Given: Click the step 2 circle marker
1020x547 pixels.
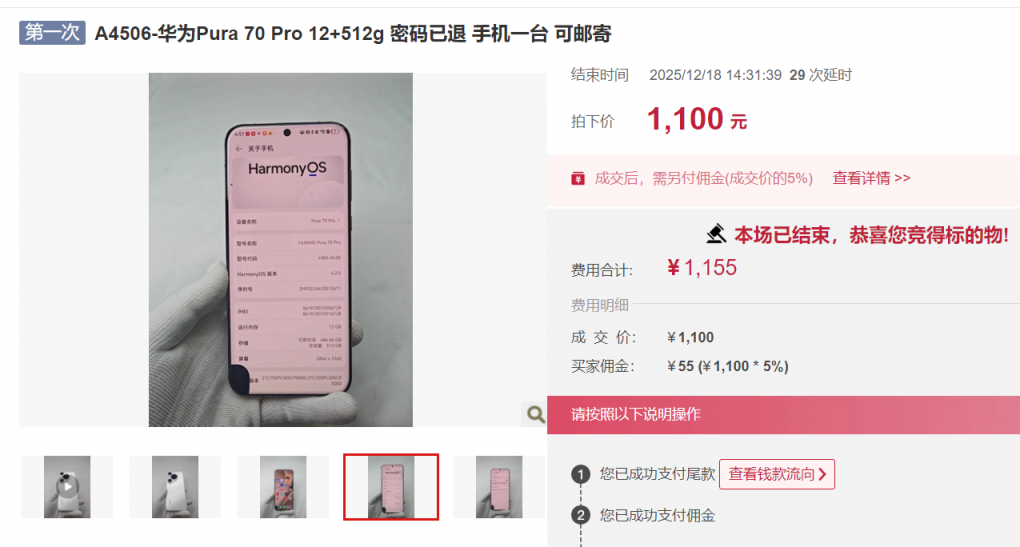Looking at the screenshot, I should pos(580,516).
